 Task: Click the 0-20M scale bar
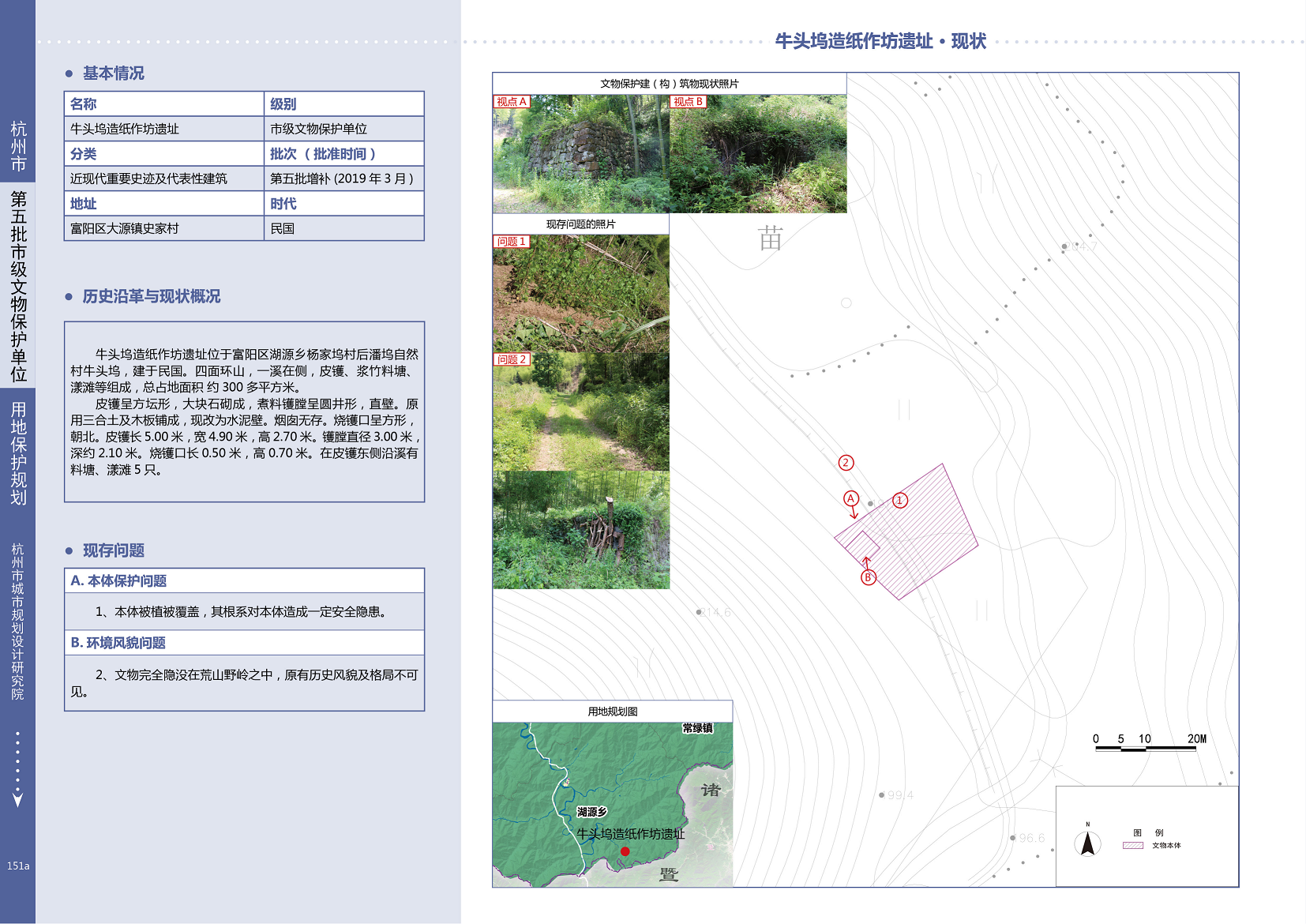point(1146,747)
